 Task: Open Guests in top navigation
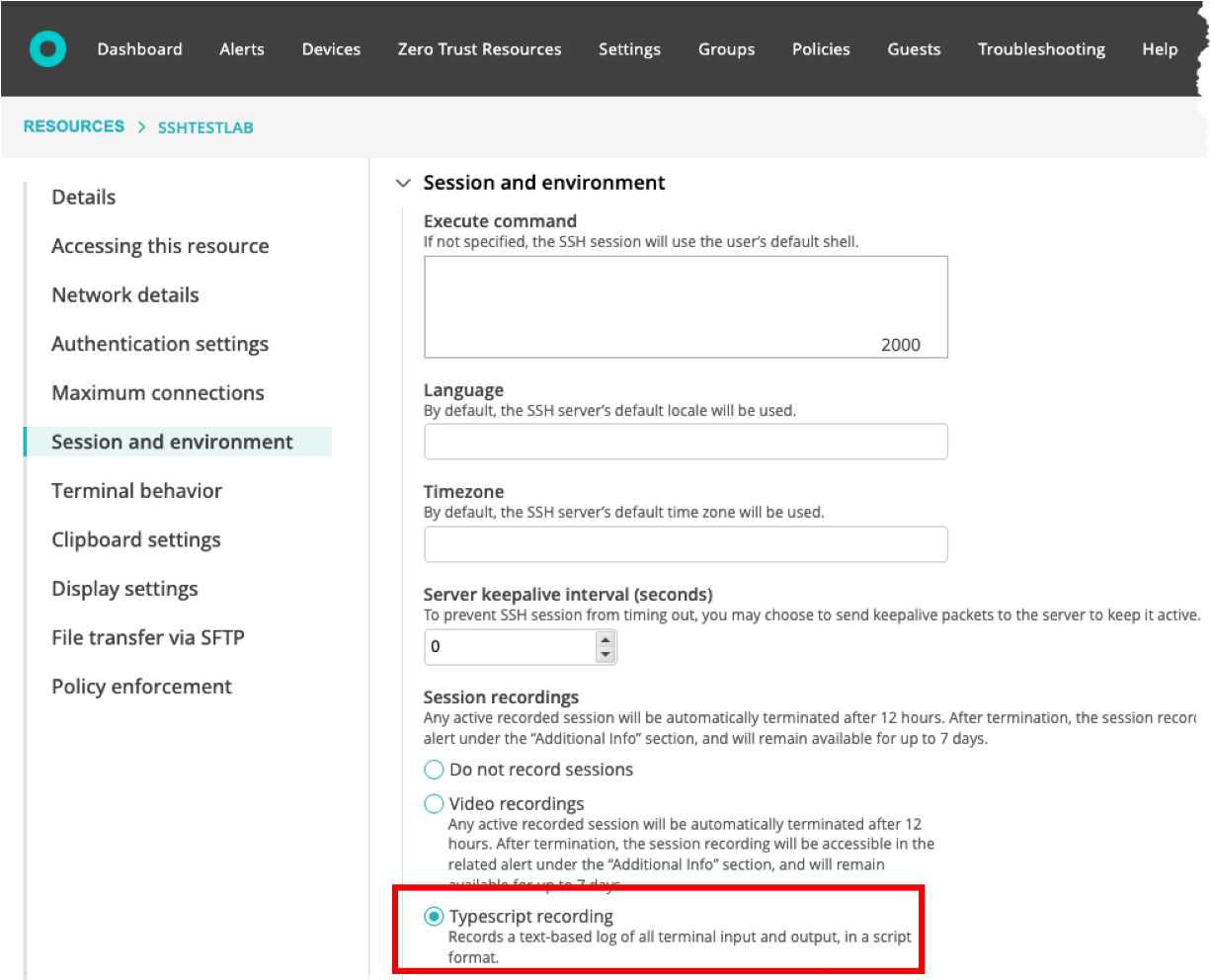(x=914, y=49)
